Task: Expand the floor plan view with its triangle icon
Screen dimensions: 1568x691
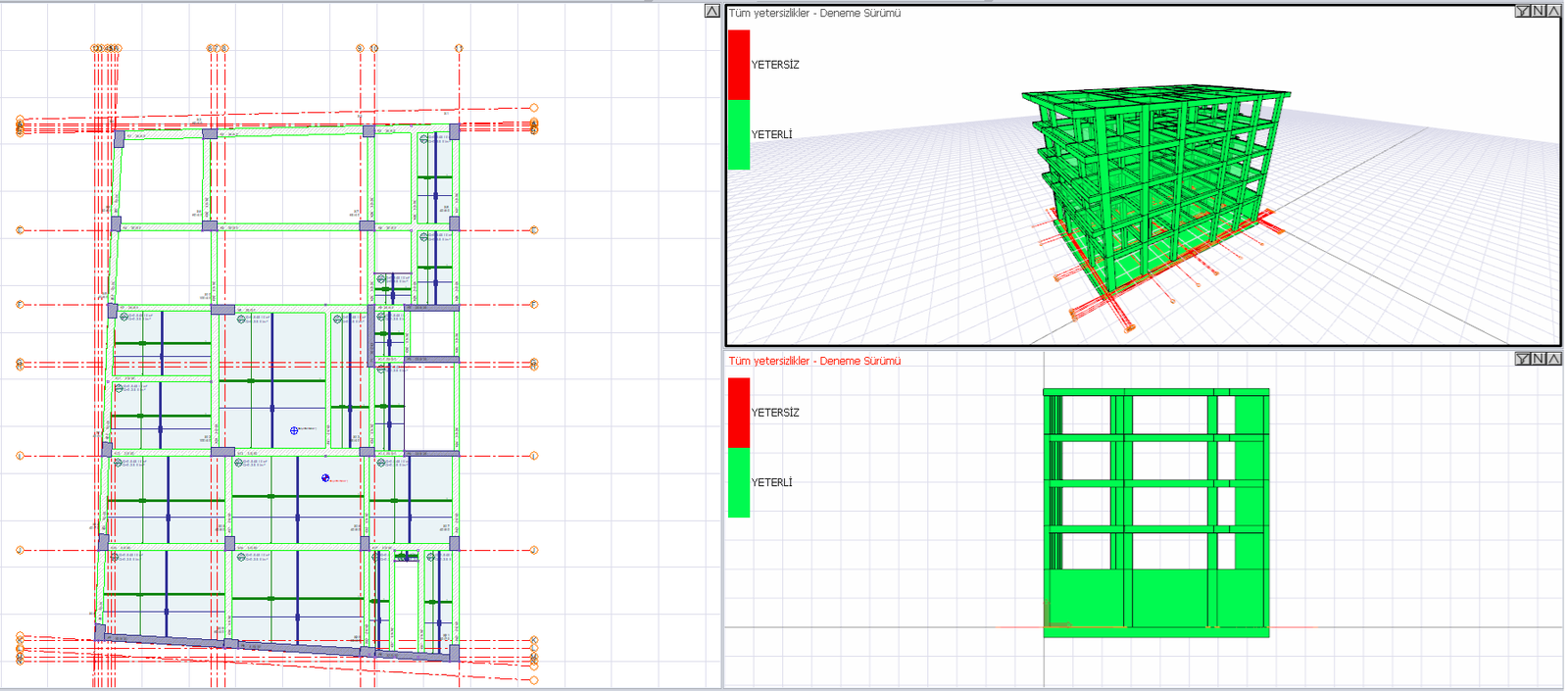Action: (712, 11)
